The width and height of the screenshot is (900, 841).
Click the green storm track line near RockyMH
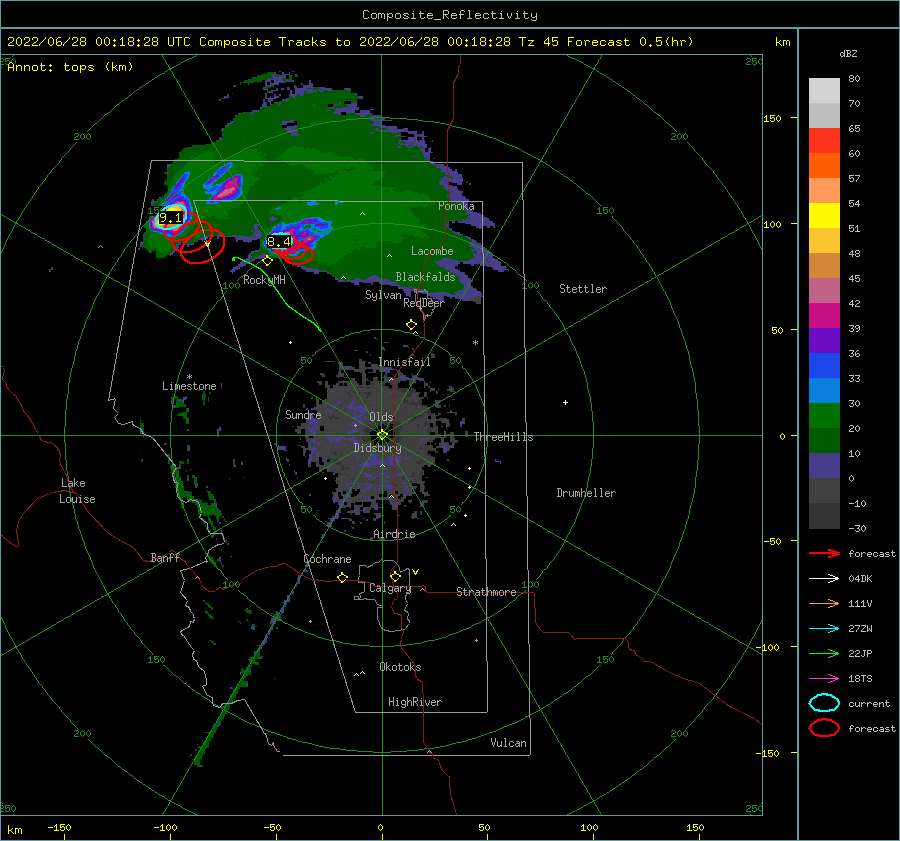(x=280, y=292)
